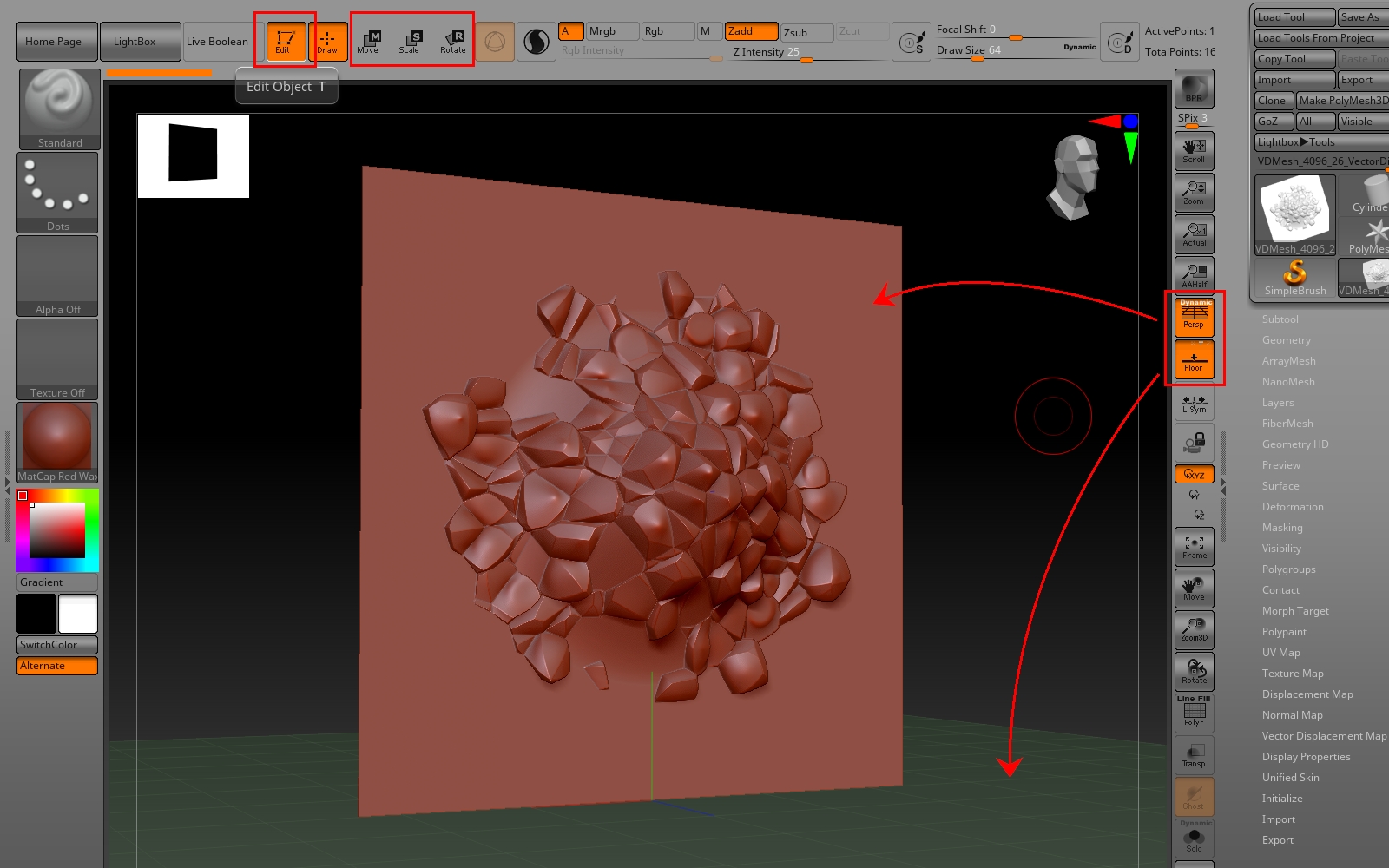This screenshot has height=868, width=1389.
Task: Set view to Actual size
Action: (x=1194, y=234)
